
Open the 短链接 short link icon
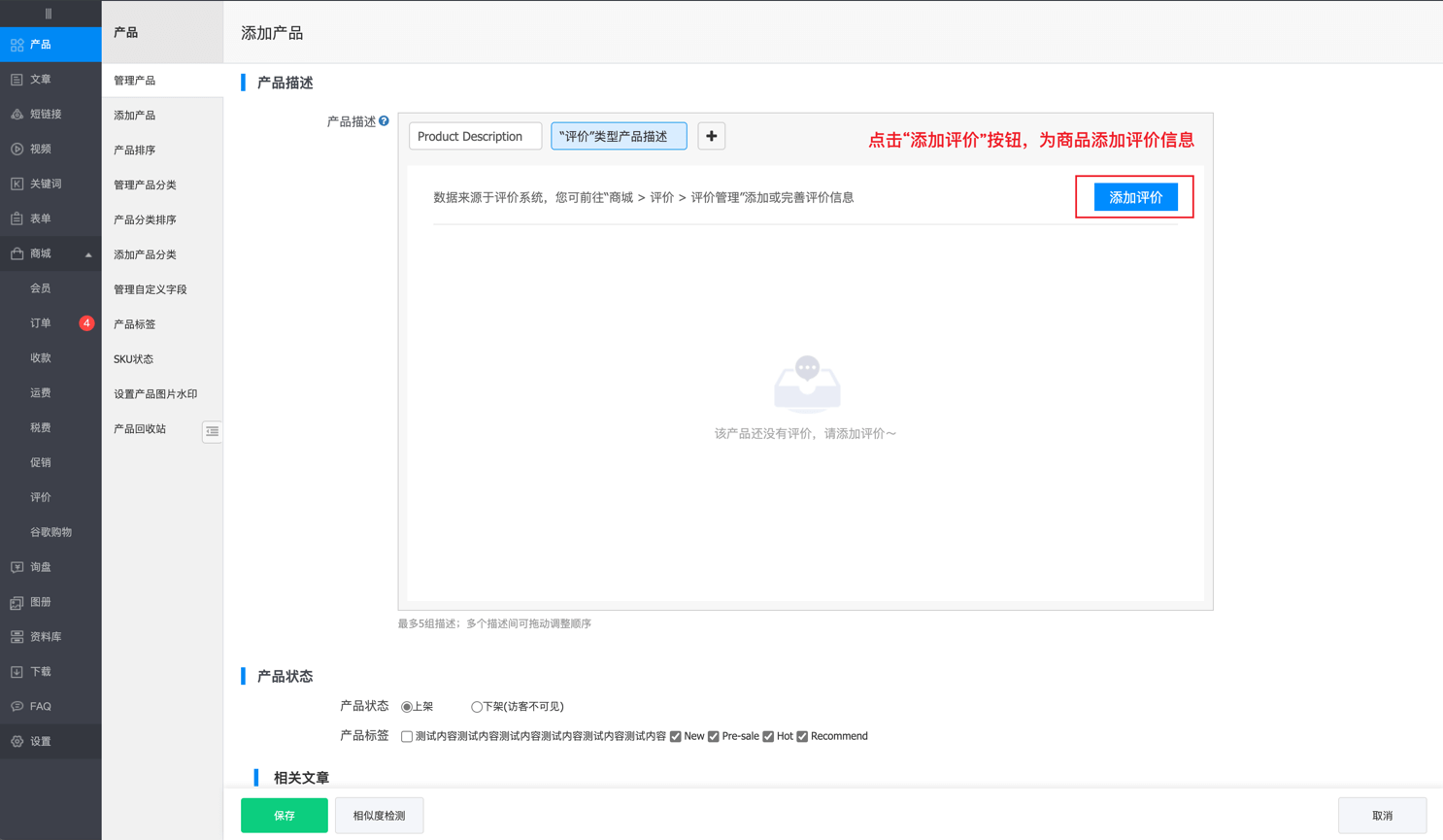pos(17,115)
